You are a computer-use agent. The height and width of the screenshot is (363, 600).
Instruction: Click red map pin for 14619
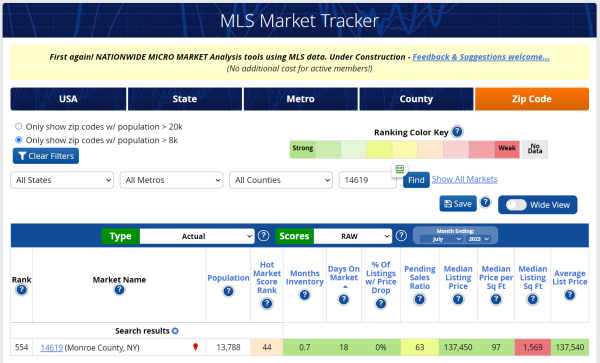point(196,347)
